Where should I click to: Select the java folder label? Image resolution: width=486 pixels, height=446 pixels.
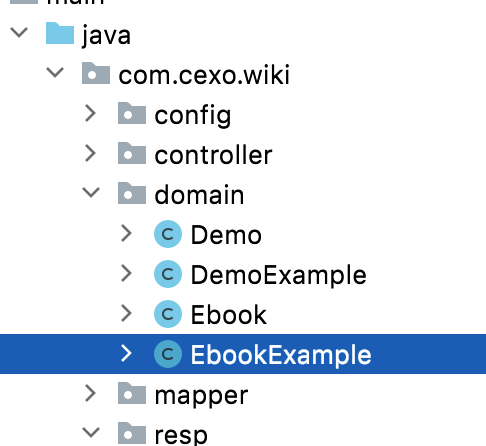[106, 35]
